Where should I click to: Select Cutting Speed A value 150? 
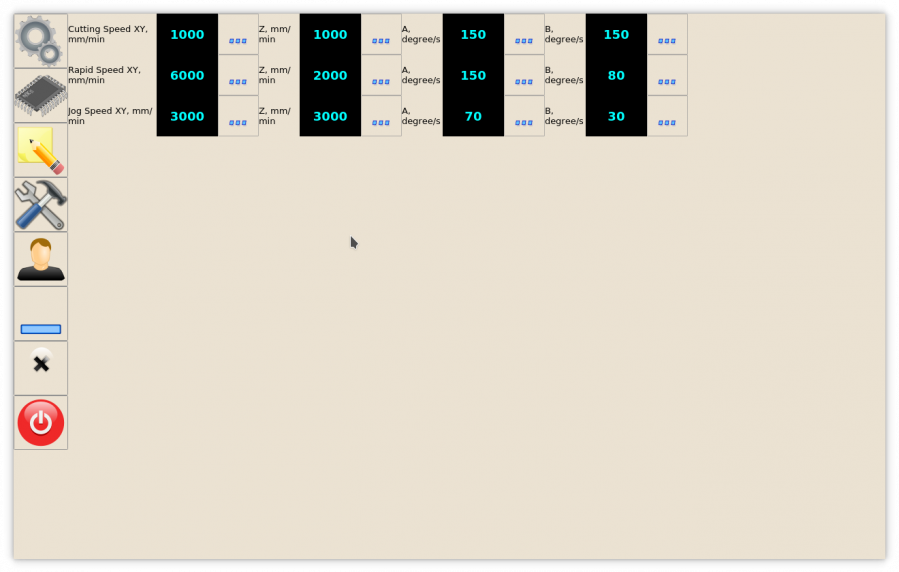tap(474, 34)
